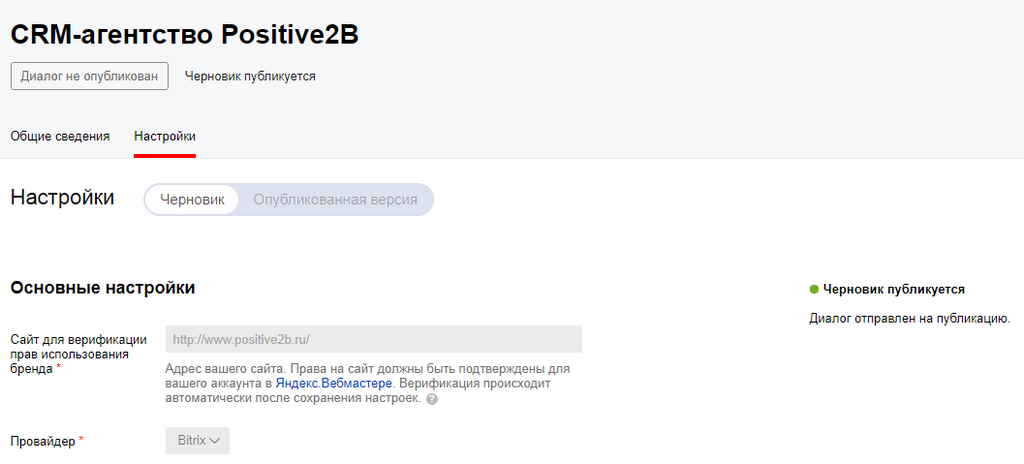The width and height of the screenshot is (1024, 464).
Task: Switch to the Настройки tab
Action: coord(165,137)
